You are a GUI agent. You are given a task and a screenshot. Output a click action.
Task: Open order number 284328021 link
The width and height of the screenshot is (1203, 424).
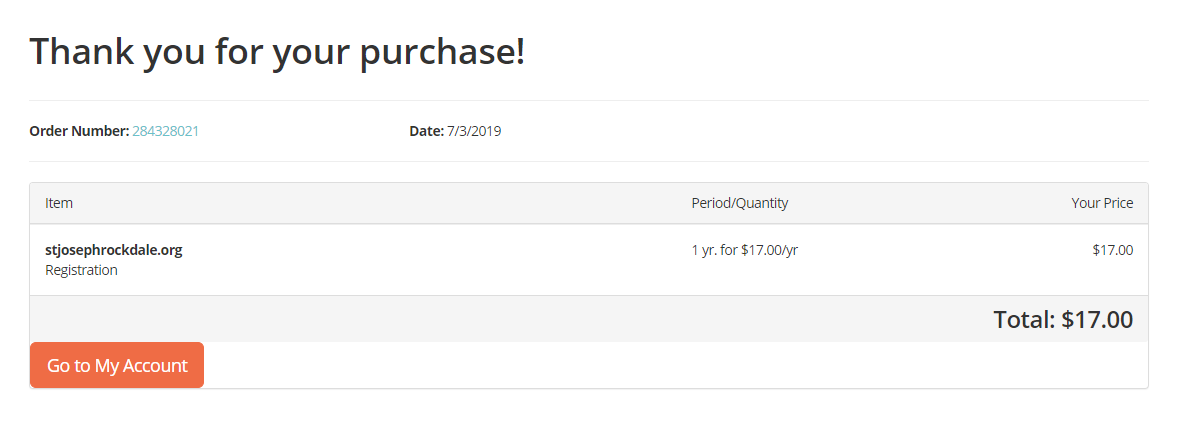coord(166,131)
